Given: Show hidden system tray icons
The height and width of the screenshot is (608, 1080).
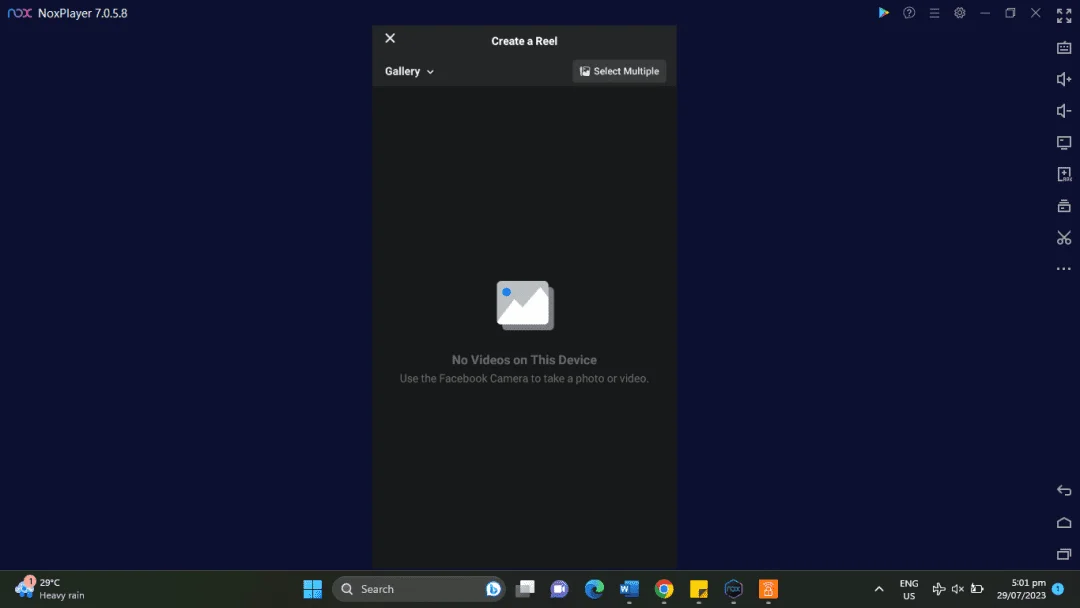Looking at the screenshot, I should 879,589.
